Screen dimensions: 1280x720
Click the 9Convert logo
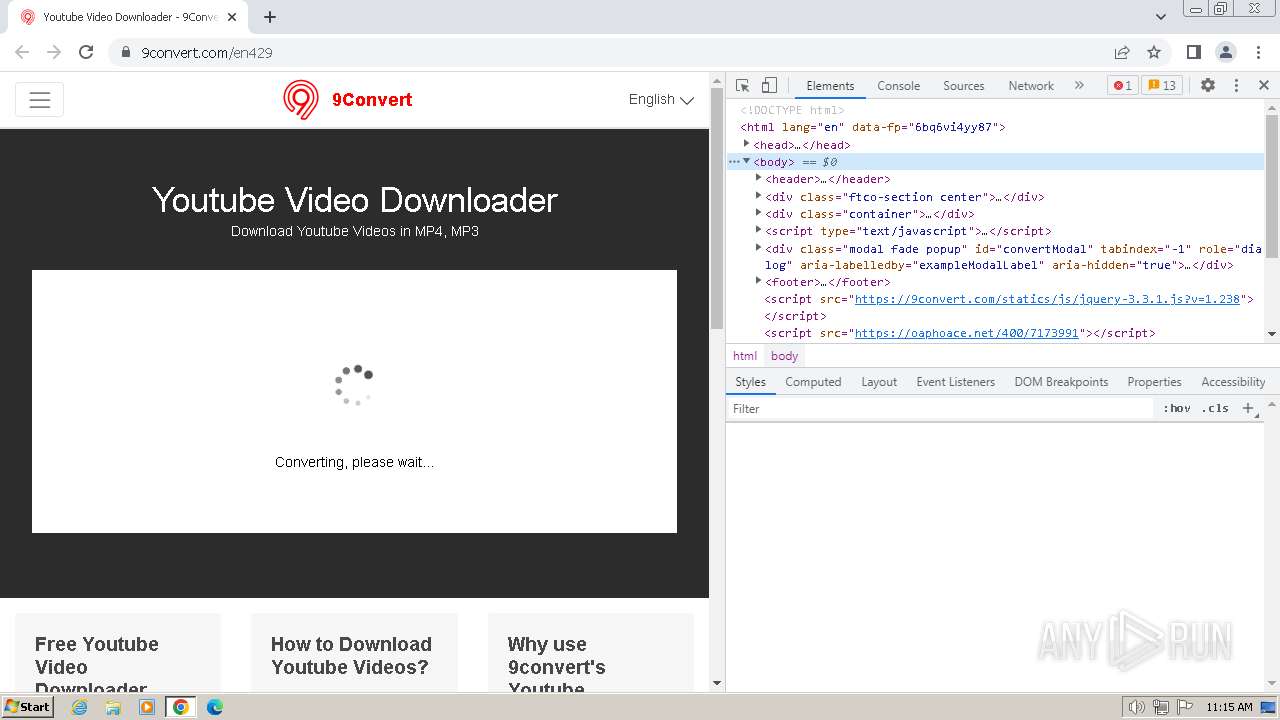pos(347,100)
